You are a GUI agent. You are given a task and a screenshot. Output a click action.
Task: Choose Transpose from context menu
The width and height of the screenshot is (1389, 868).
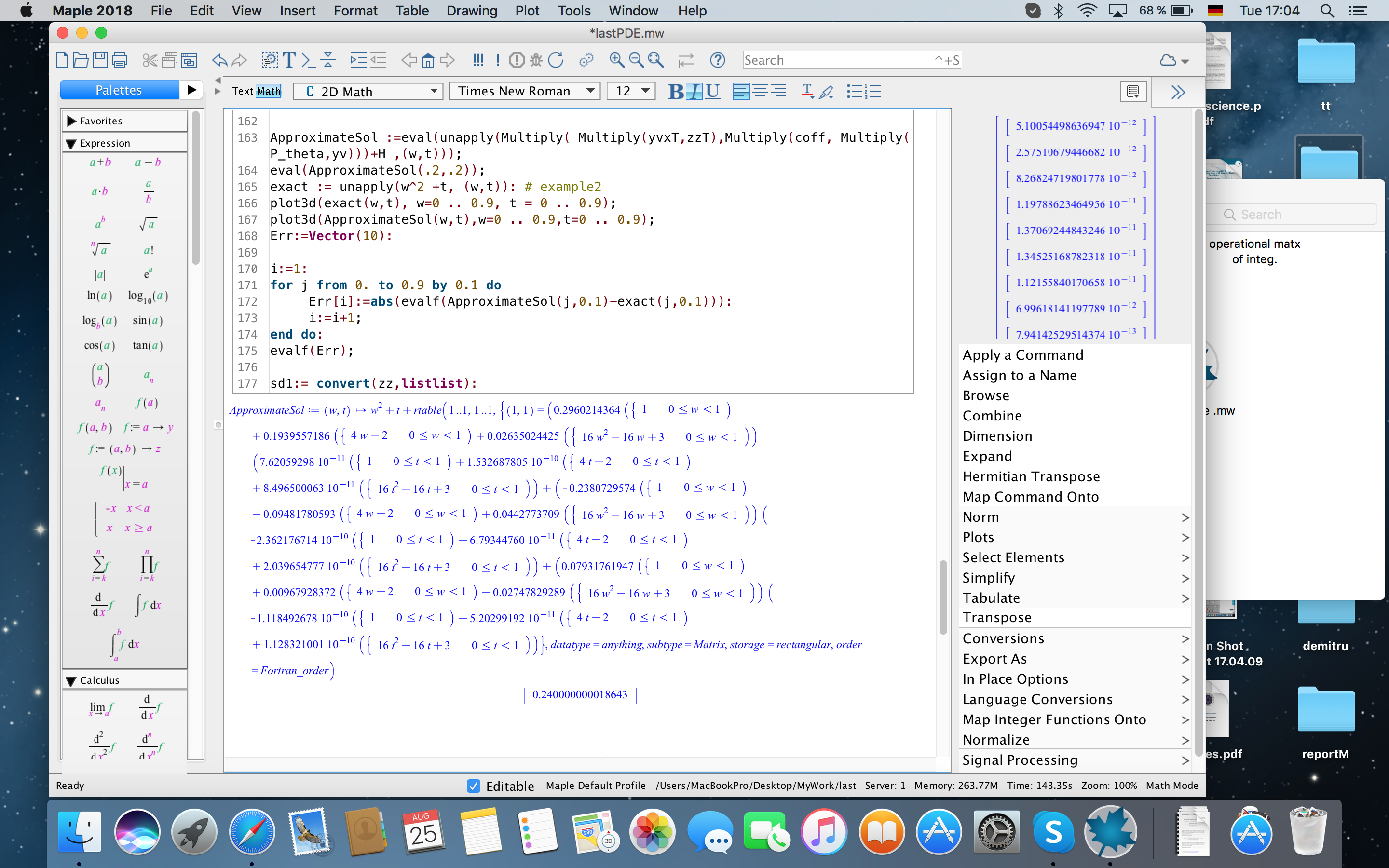point(997,618)
